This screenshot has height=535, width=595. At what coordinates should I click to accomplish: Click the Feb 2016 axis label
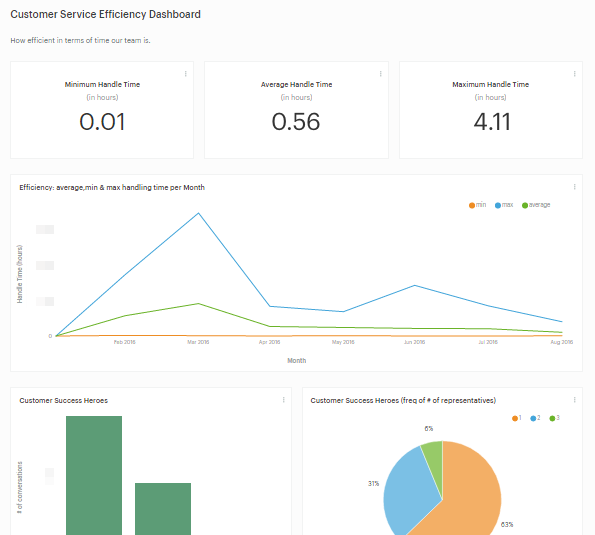(124, 342)
